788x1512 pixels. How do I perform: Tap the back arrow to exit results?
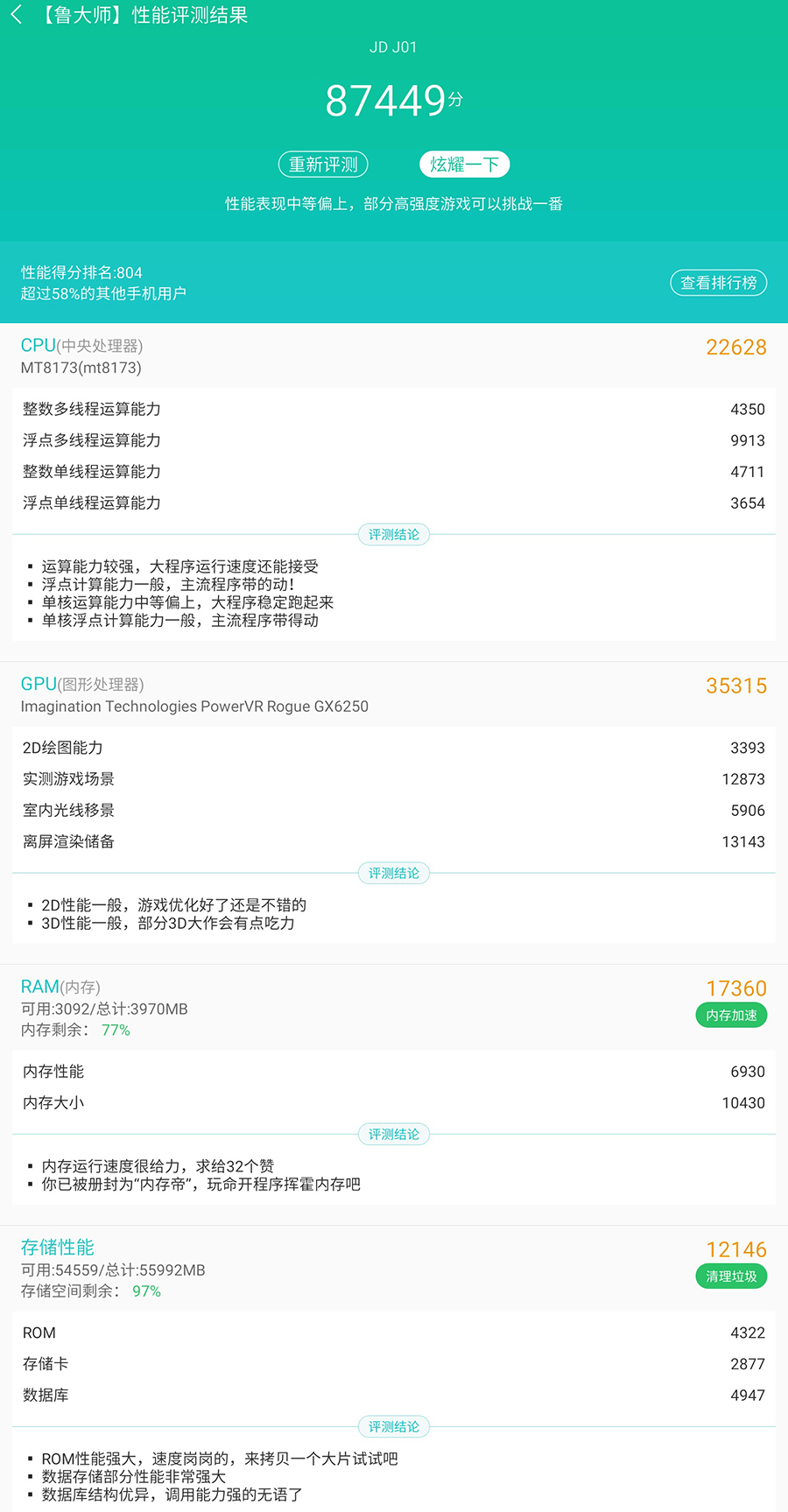coord(16,15)
